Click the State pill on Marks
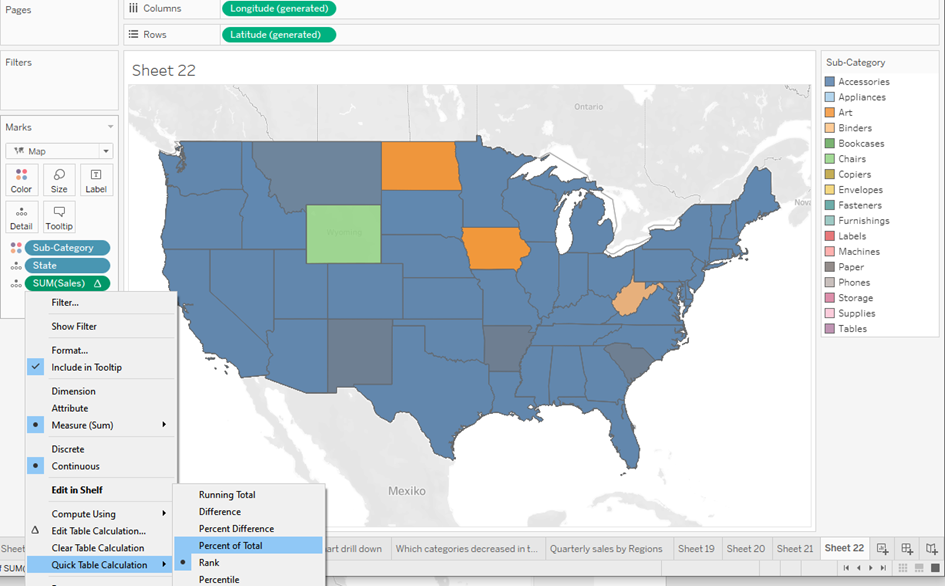The width and height of the screenshot is (945, 586). [68, 266]
